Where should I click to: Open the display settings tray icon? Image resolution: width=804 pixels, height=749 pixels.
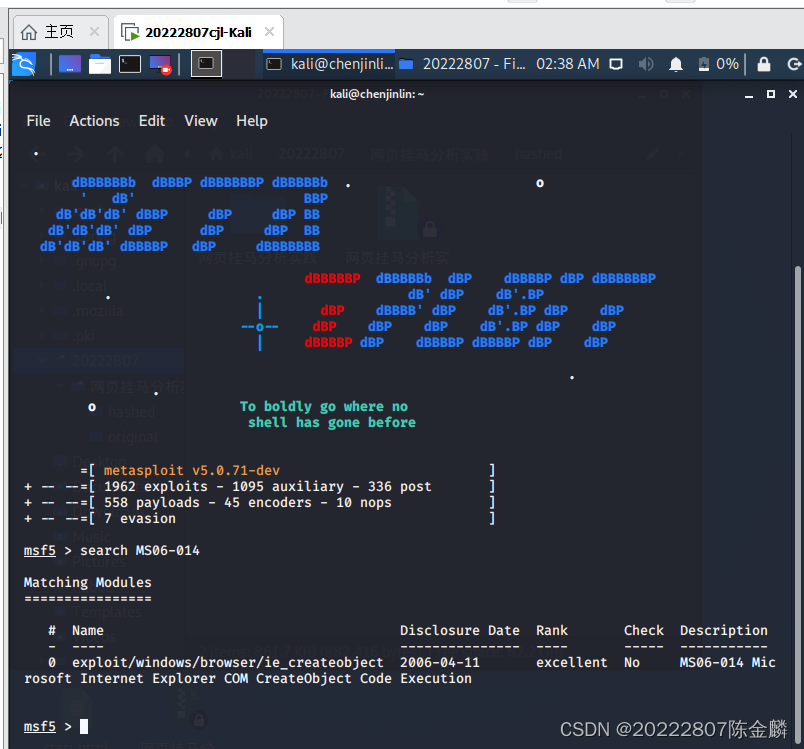pos(616,64)
